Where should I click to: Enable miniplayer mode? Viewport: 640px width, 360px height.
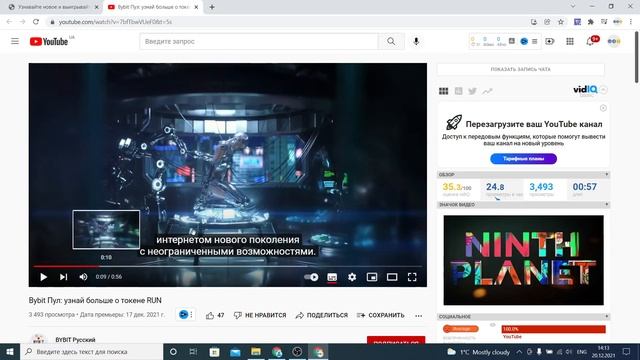(372, 277)
